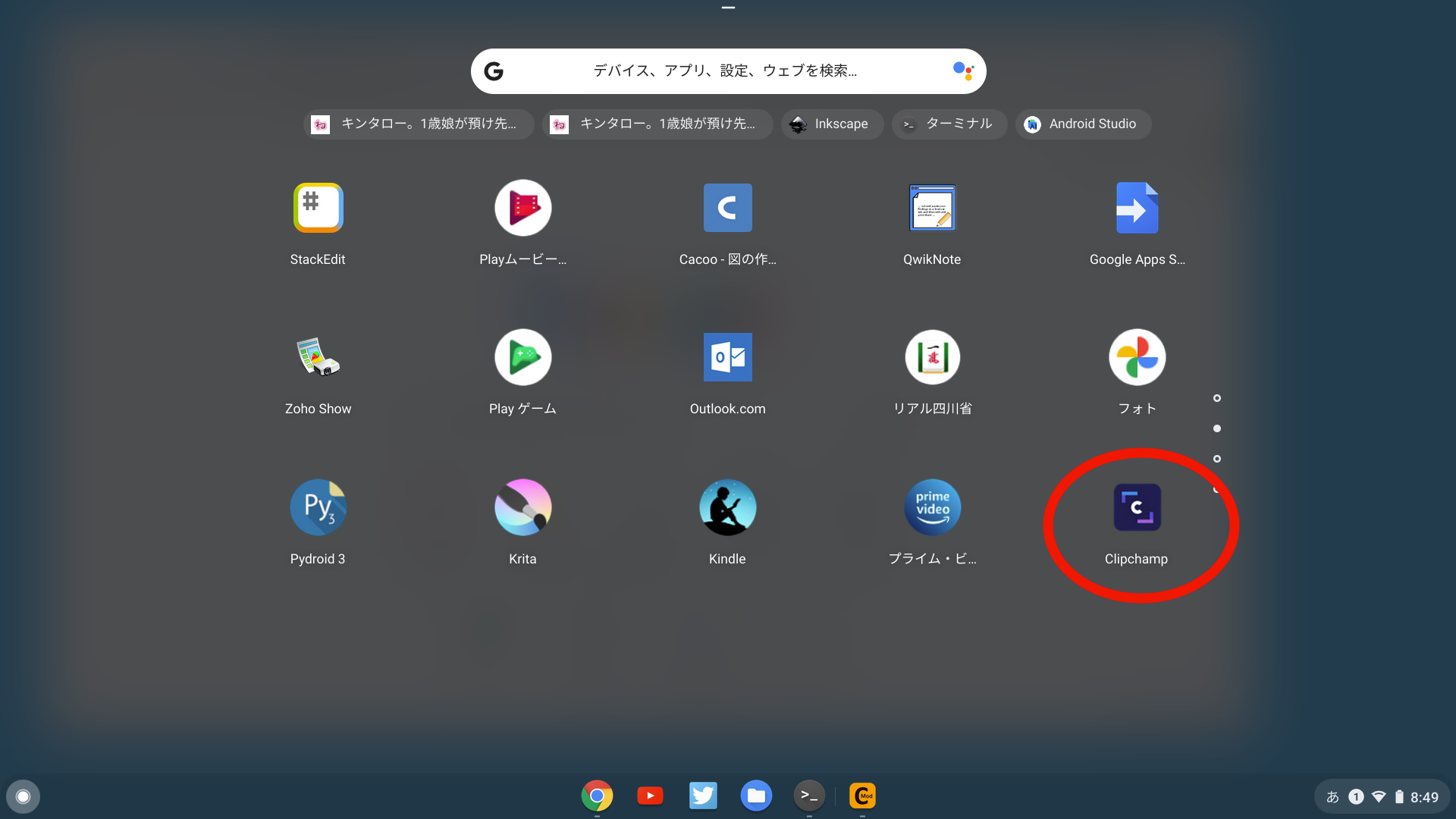Go to third launcher page dot
Viewport: 1456px width, 819px height.
1217,459
